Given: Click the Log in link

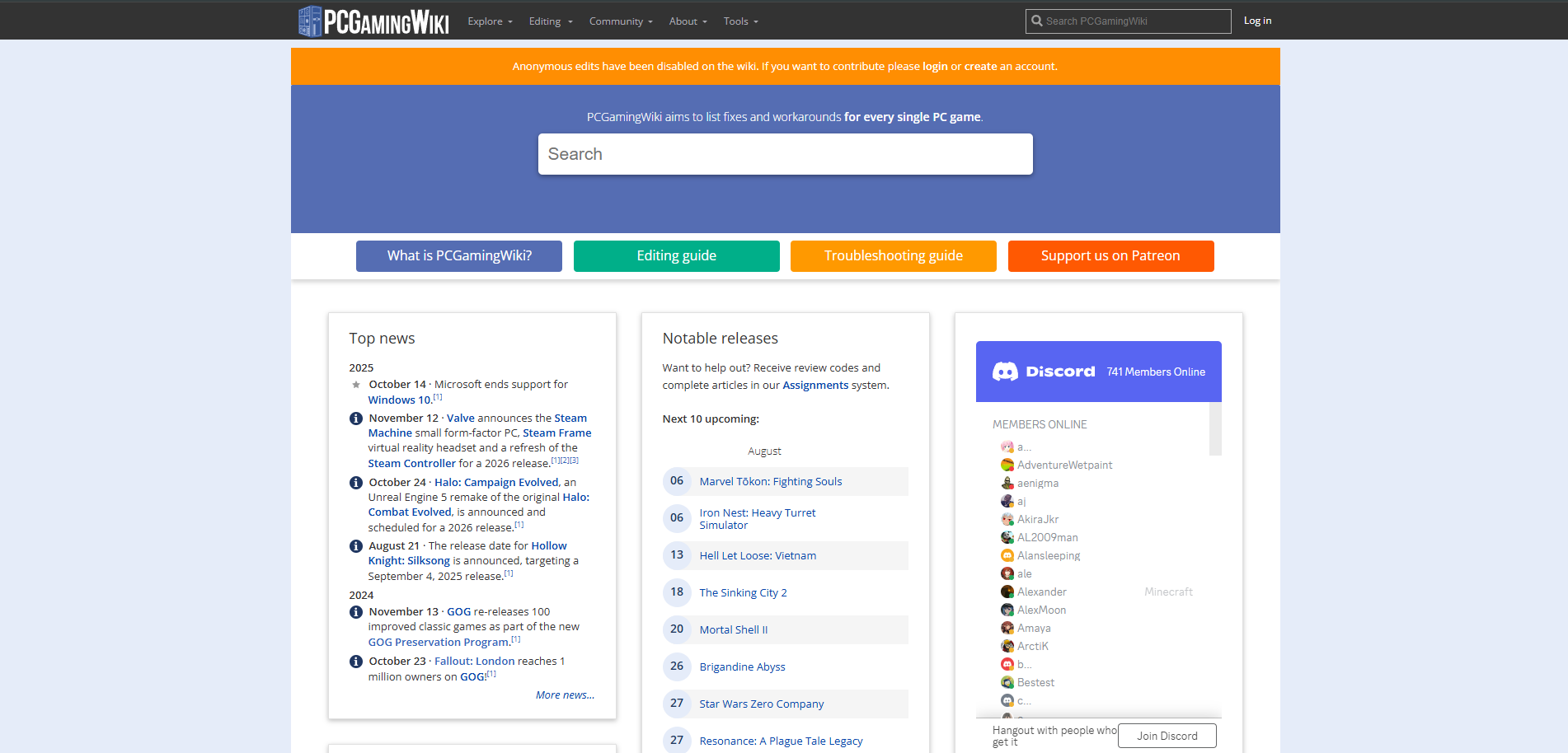Looking at the screenshot, I should coord(1257,21).
